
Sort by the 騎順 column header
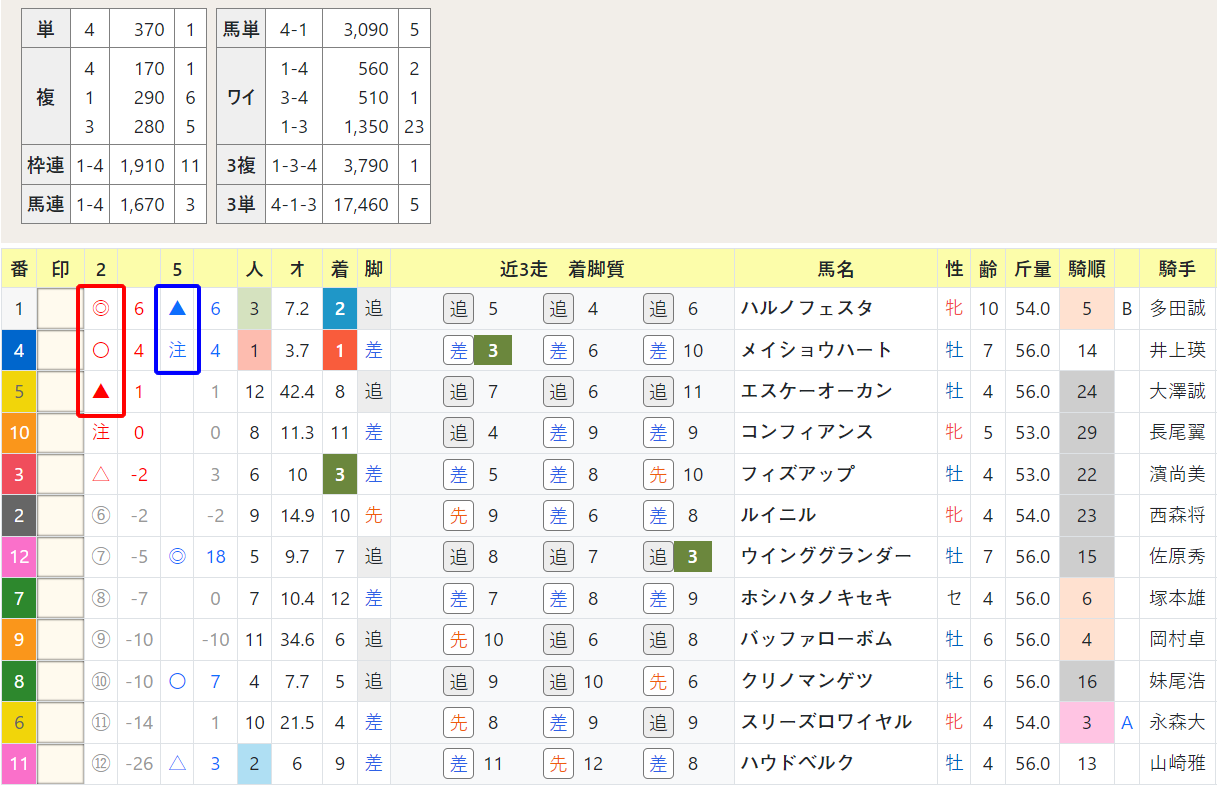[x=1087, y=269]
